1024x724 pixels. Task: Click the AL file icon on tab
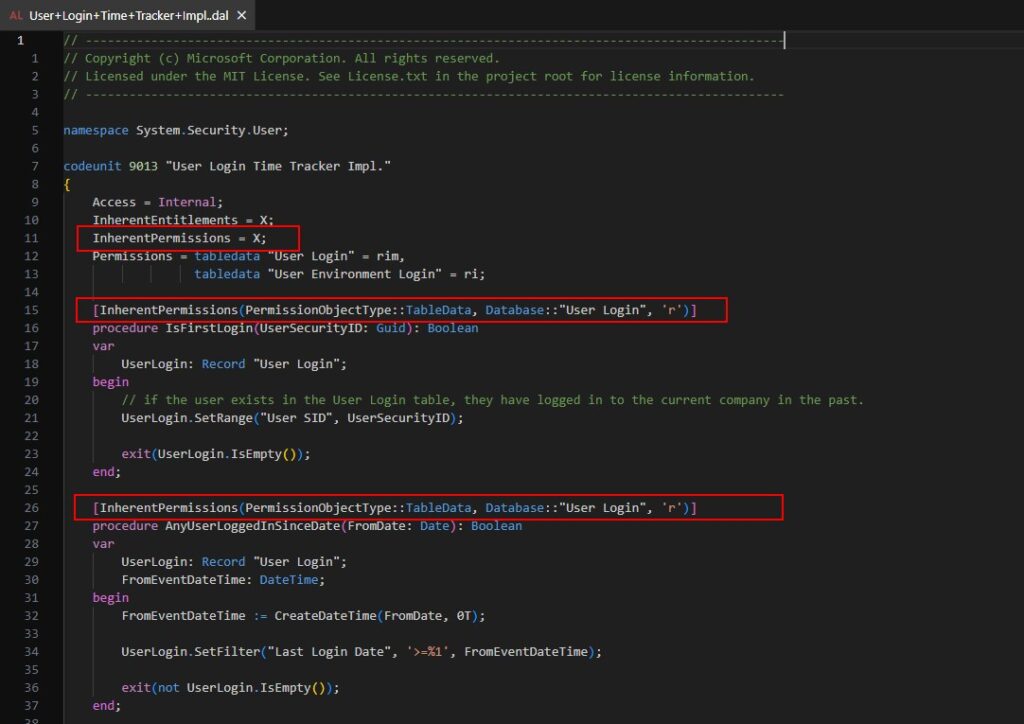[x=16, y=15]
